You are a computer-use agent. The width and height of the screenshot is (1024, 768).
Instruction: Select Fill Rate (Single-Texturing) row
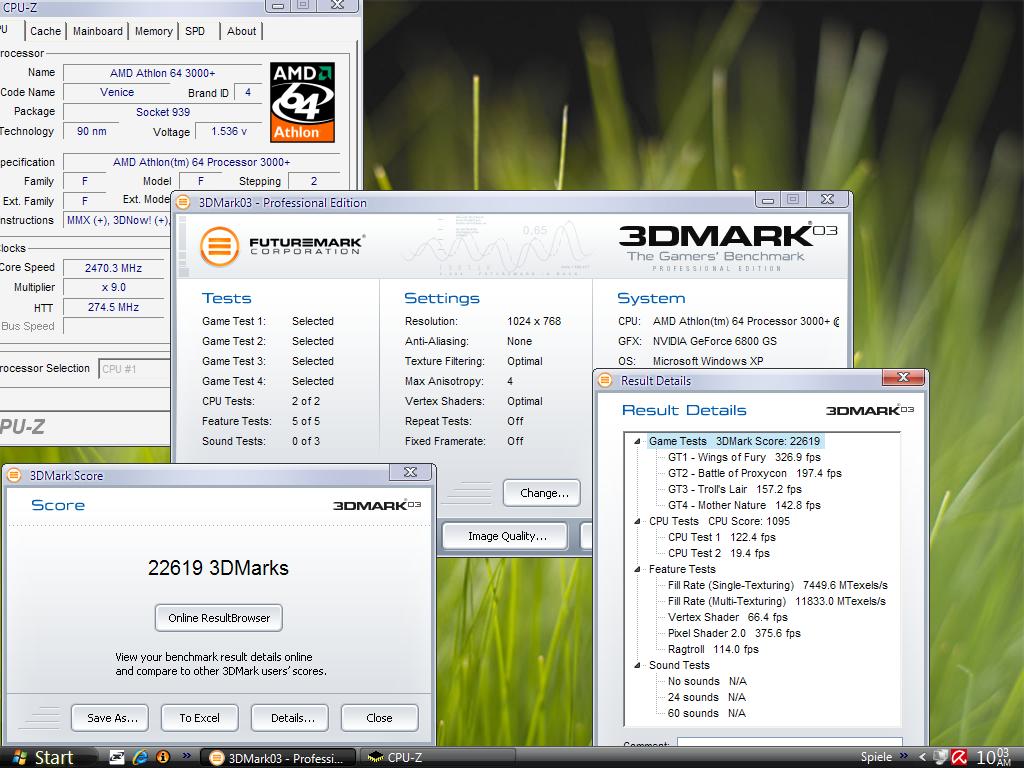click(777, 585)
